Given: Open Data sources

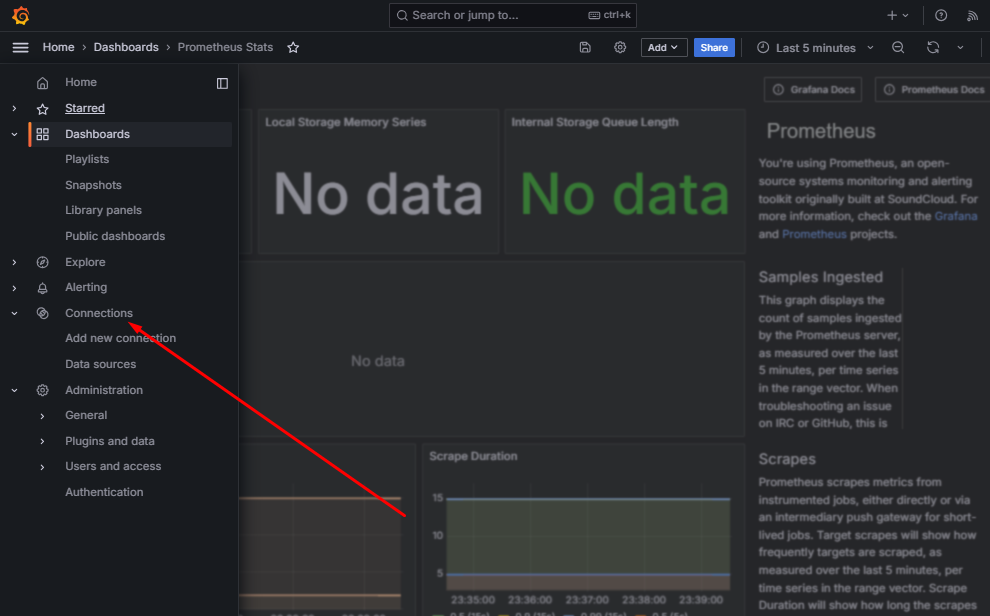Looking at the screenshot, I should [100, 364].
